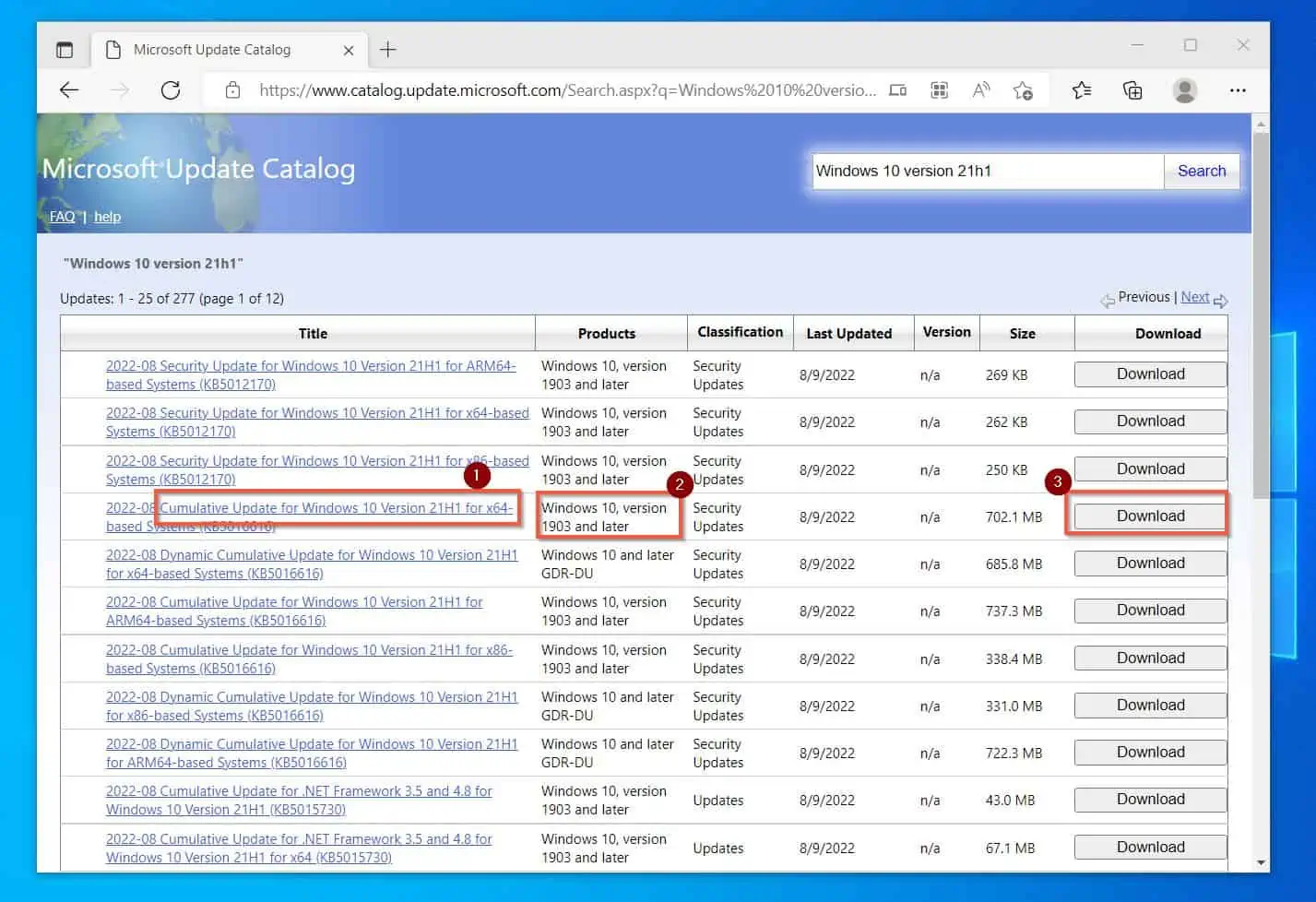Download the 262 KB security update
Viewport: 1316px width, 902px height.
point(1150,421)
